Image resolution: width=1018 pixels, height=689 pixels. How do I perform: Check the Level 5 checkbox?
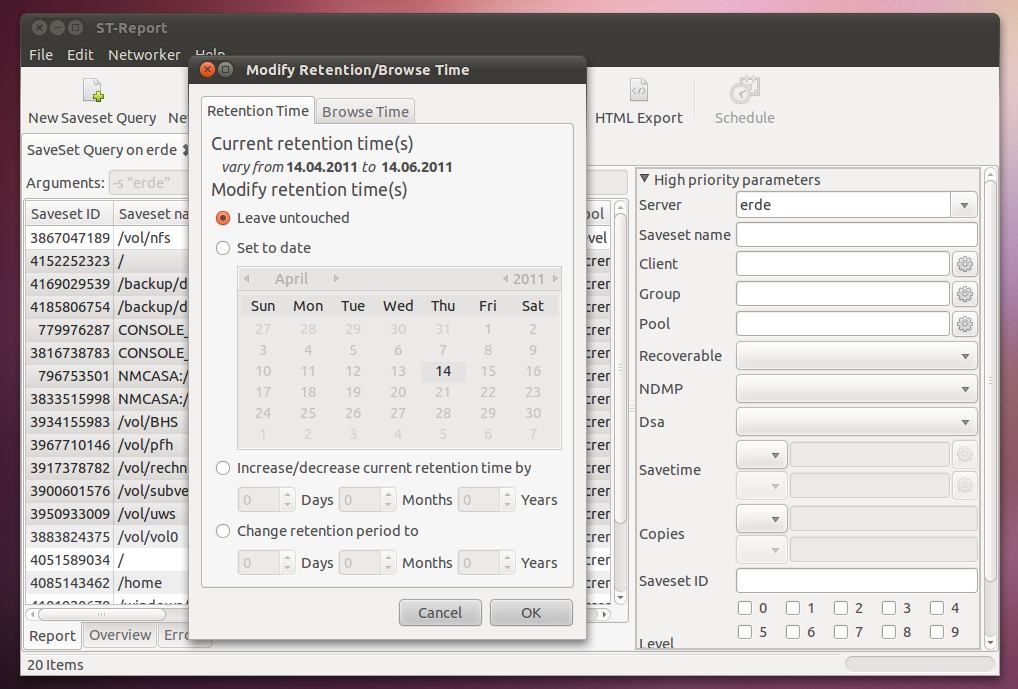click(x=745, y=632)
